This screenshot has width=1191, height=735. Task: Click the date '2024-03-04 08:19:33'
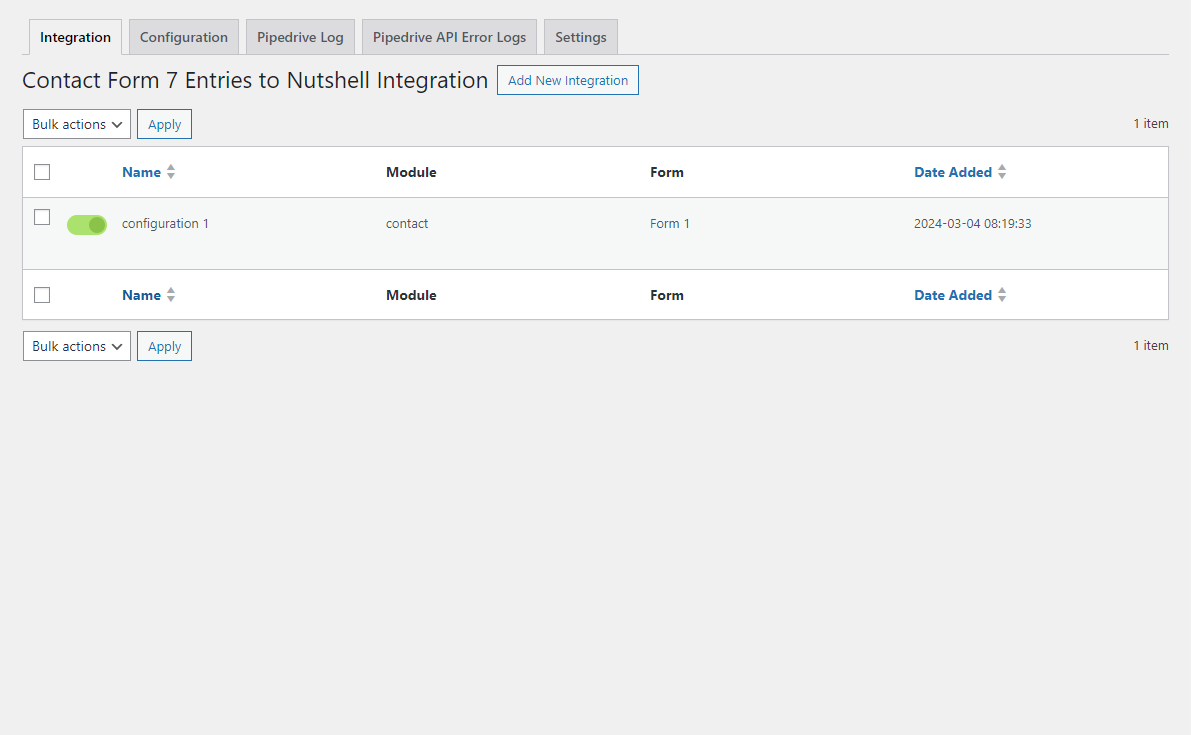[x=973, y=224]
